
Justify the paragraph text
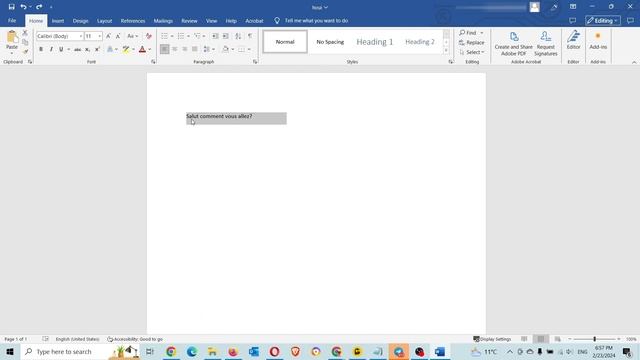[195, 49]
